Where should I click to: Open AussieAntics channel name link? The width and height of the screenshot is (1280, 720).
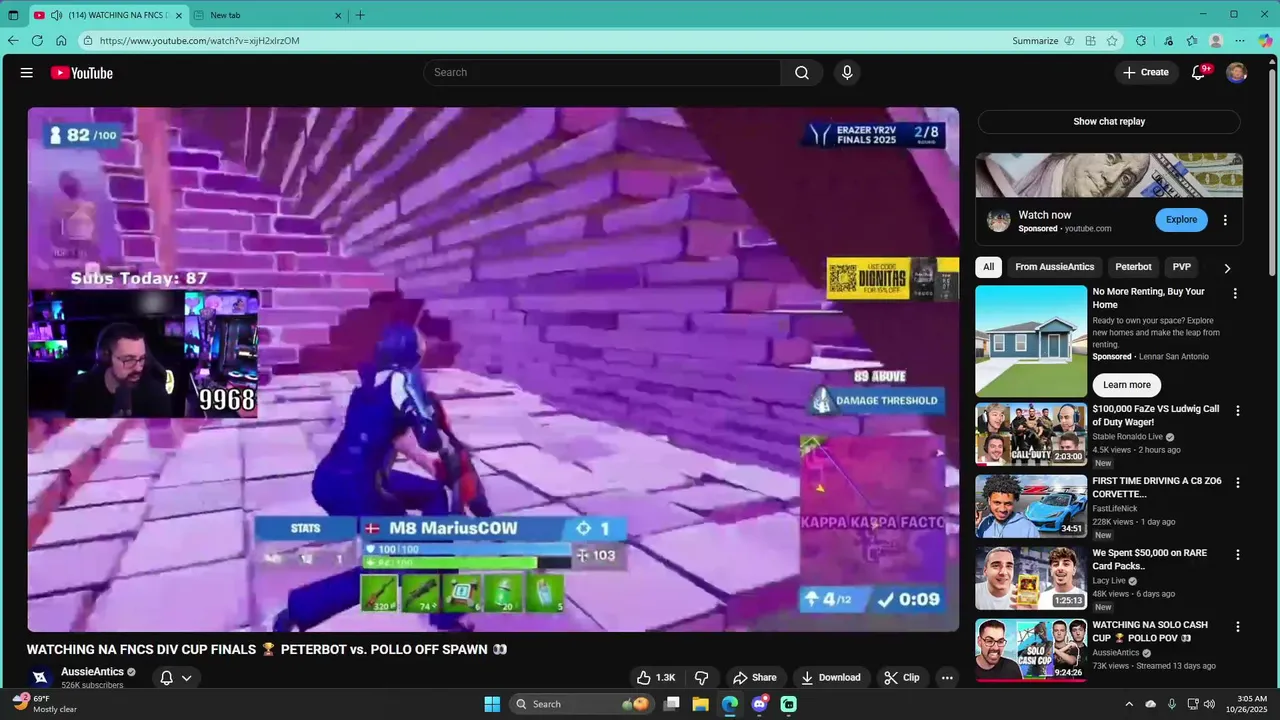(x=92, y=672)
